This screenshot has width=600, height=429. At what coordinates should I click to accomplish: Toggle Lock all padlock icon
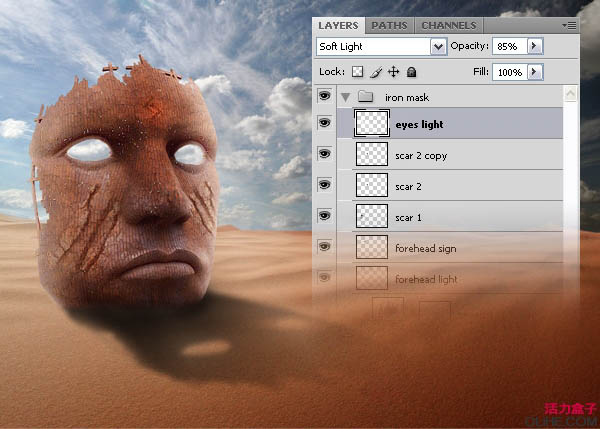(x=411, y=72)
